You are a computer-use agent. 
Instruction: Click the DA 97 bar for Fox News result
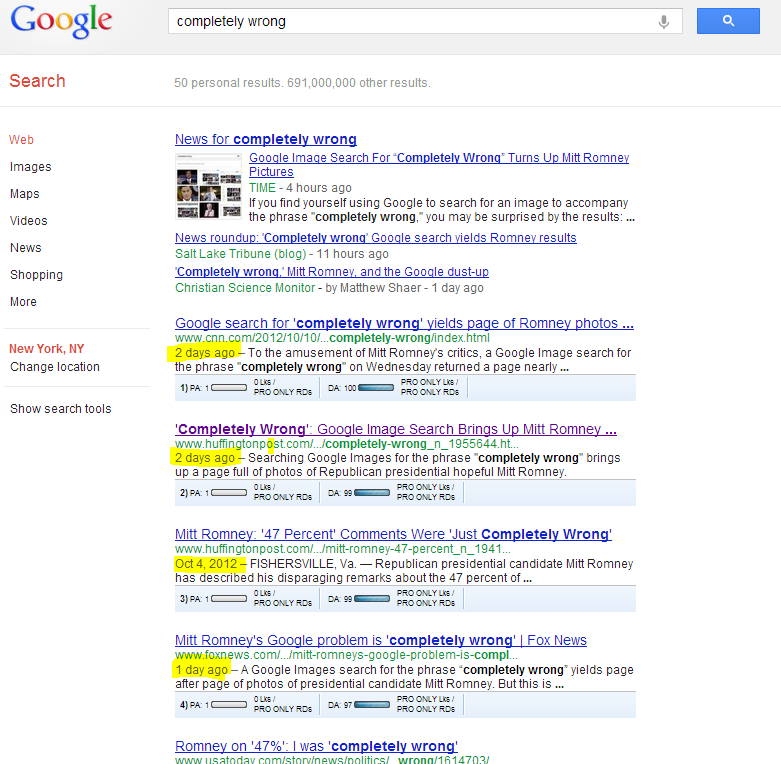coord(372,705)
